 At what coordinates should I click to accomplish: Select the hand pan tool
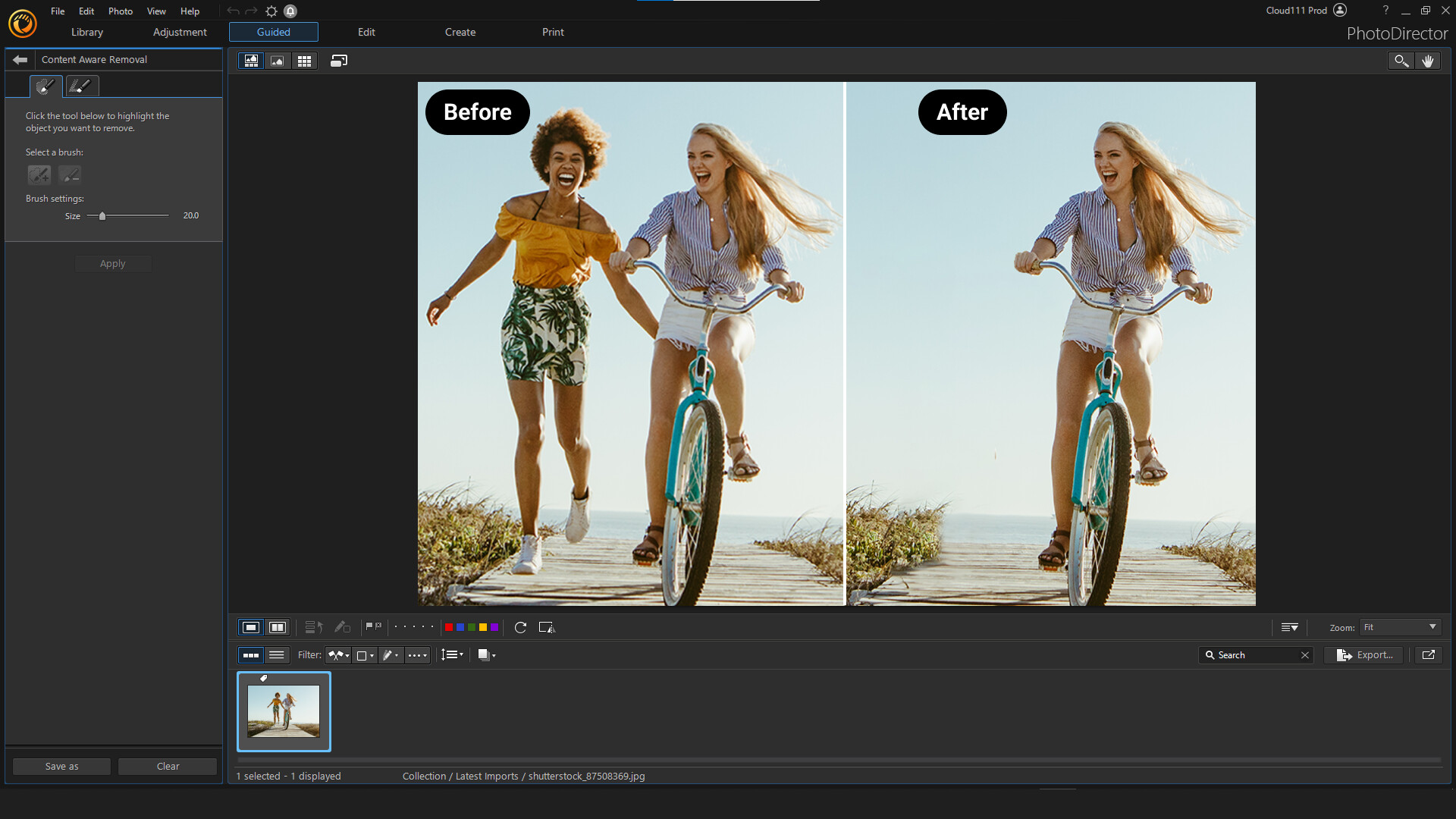click(1428, 61)
